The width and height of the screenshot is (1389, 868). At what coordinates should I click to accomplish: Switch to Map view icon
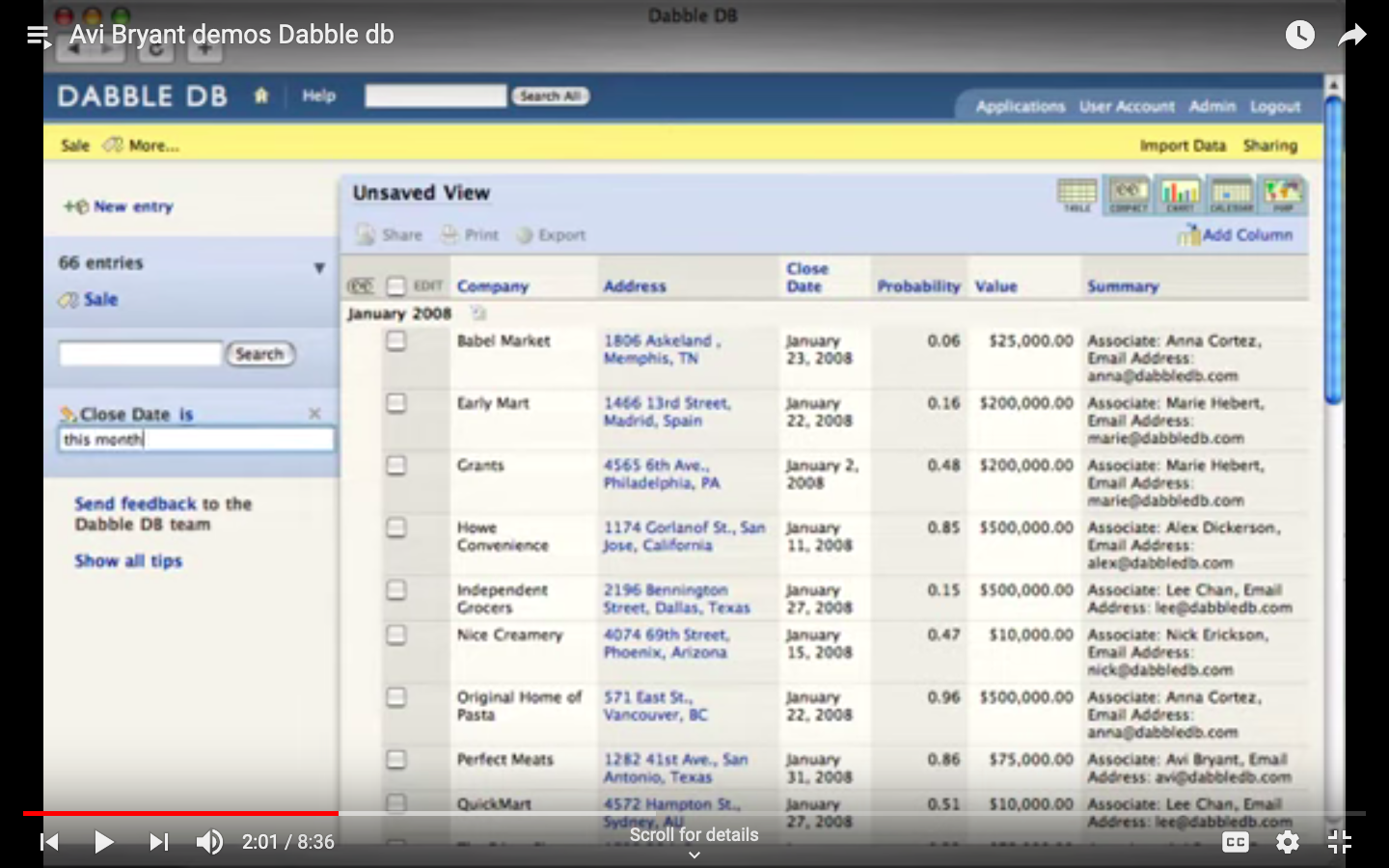[1282, 195]
